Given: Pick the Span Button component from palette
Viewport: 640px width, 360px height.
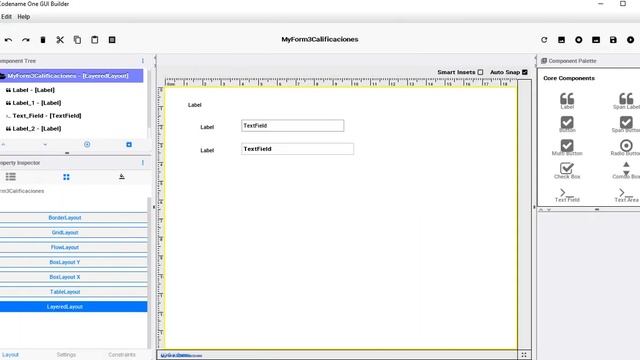Looking at the screenshot, I should (x=626, y=124).
